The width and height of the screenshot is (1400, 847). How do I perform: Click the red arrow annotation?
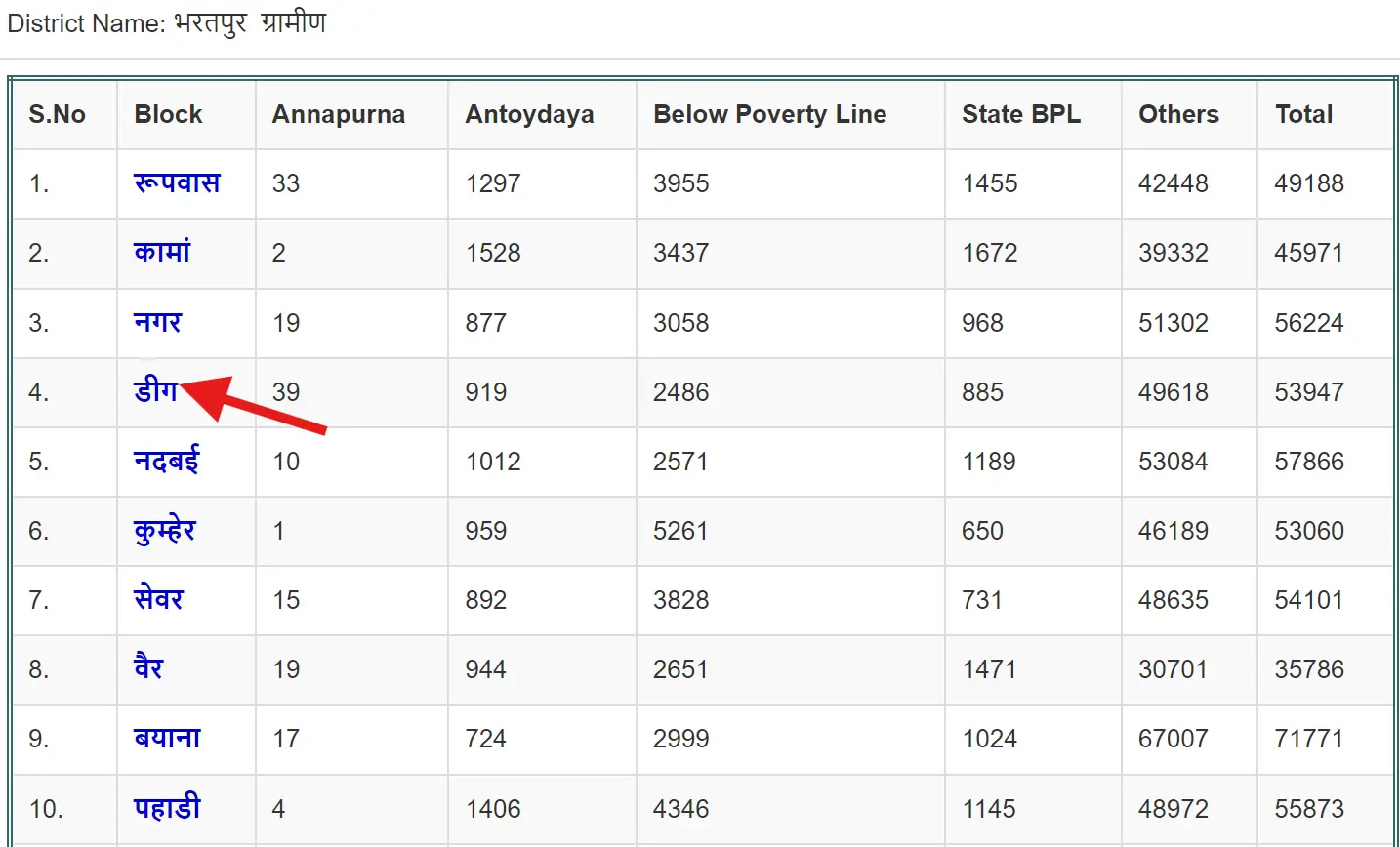point(254,401)
